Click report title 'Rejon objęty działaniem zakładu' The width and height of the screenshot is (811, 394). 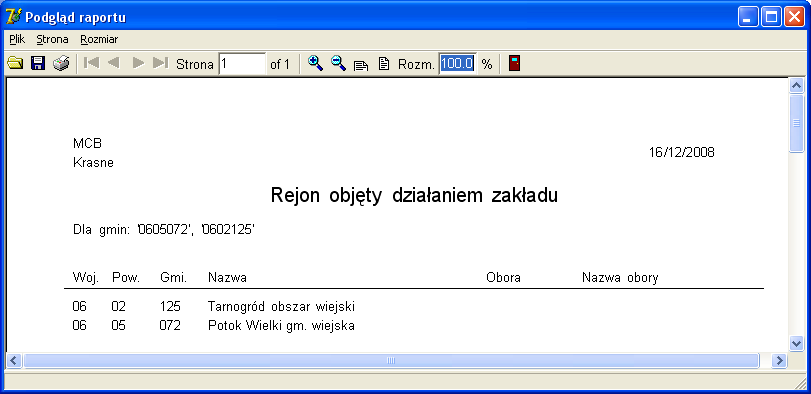coord(414,195)
